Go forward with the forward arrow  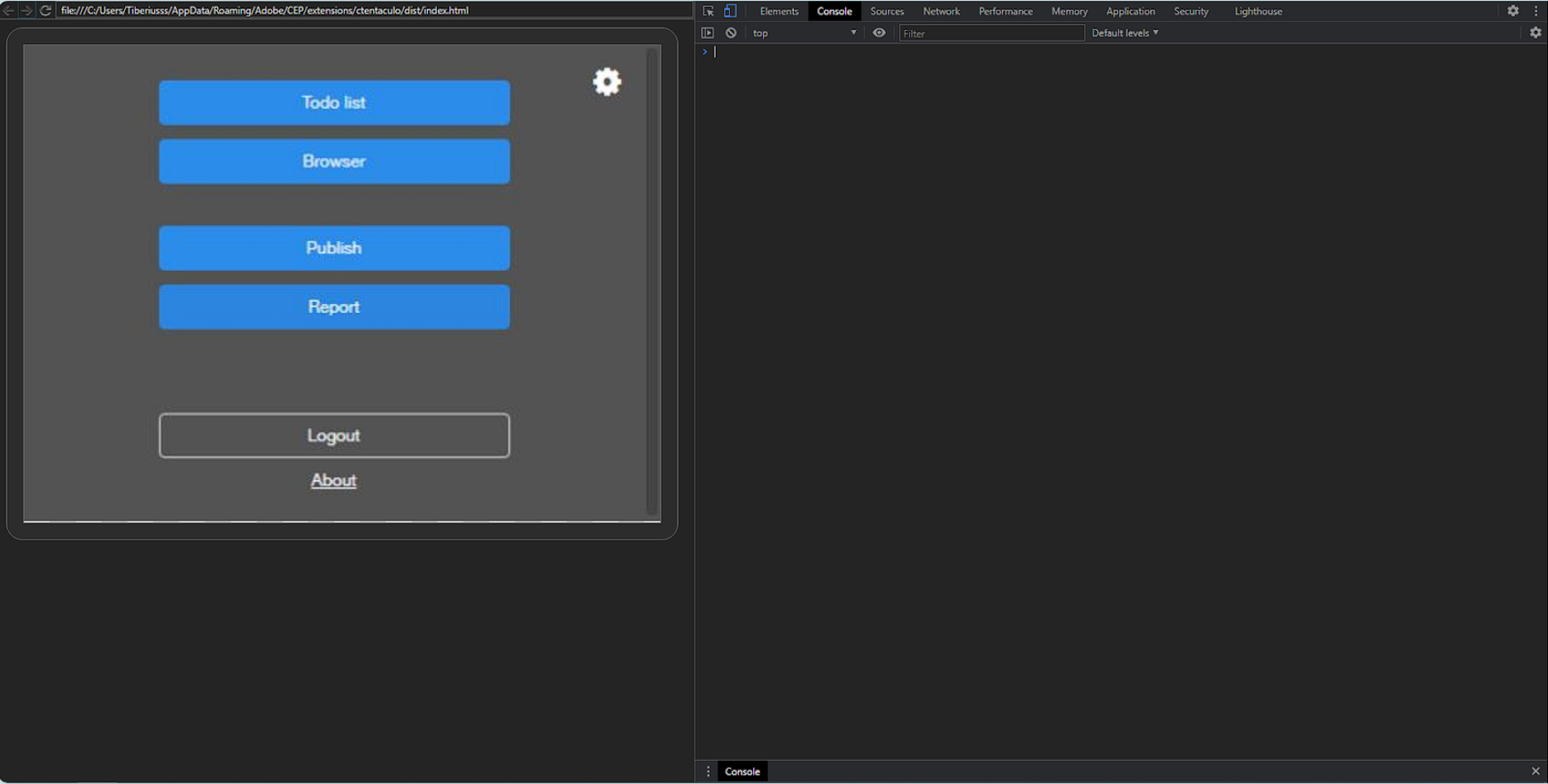coord(26,11)
